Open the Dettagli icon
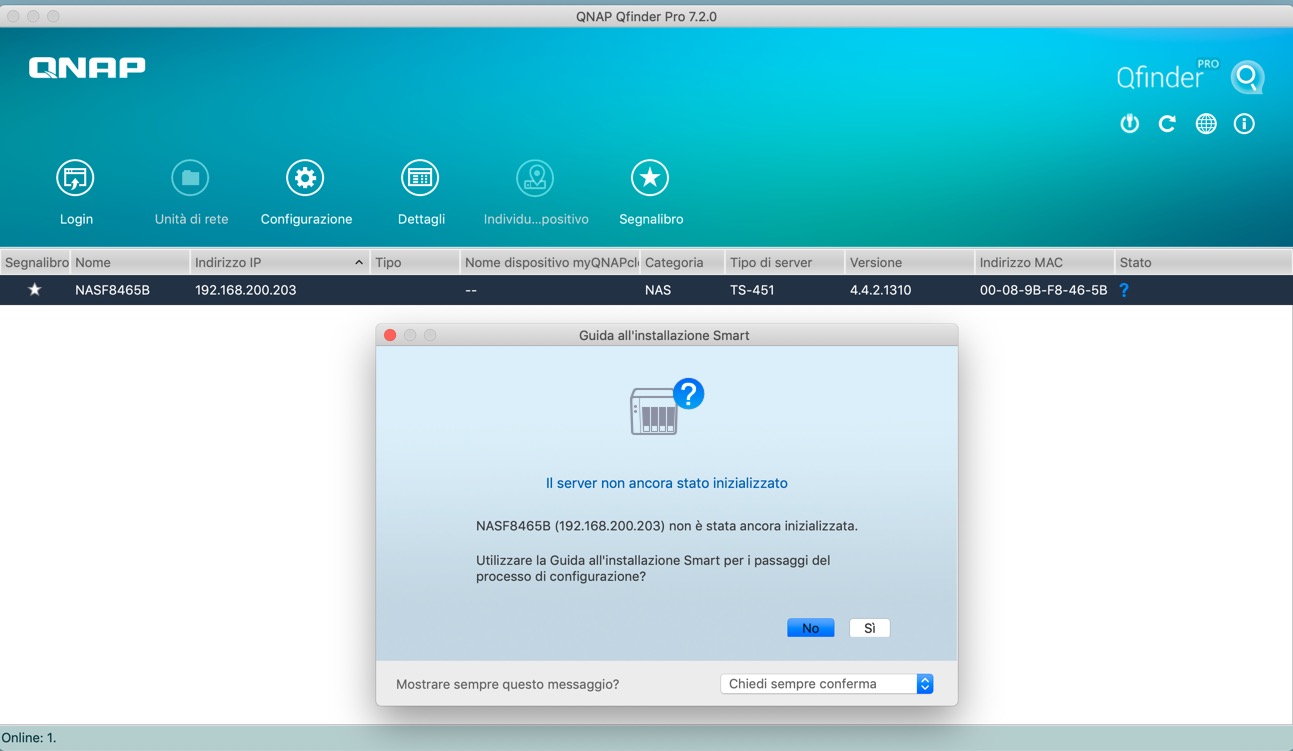The image size is (1293, 751). coord(420,179)
